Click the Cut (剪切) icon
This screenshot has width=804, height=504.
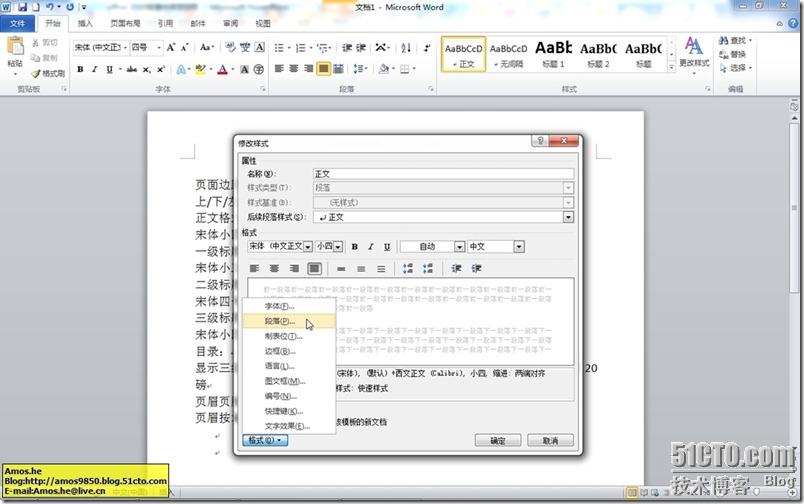[x=45, y=43]
